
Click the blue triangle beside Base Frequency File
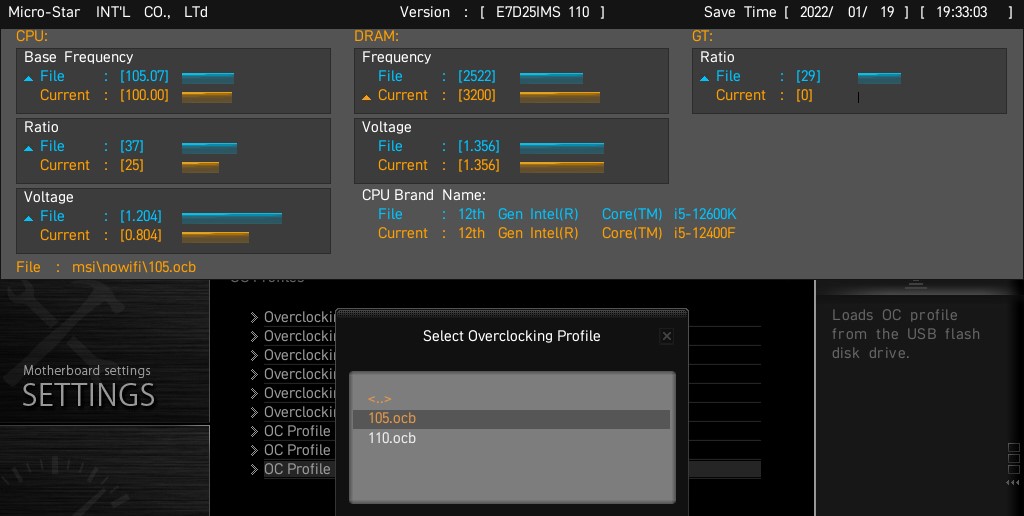[x=29, y=78]
